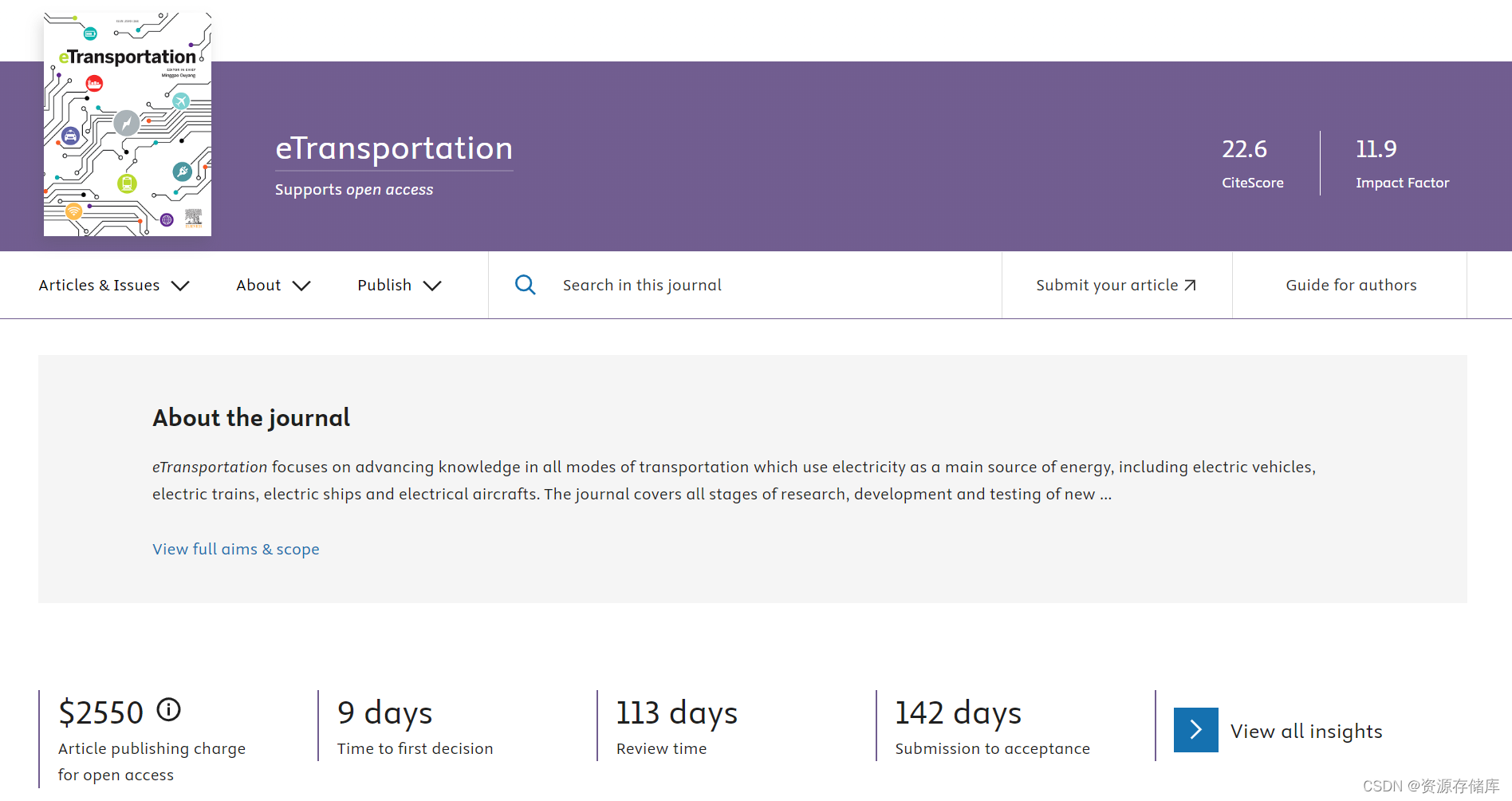Expand the Articles & Issues chevron
The image size is (1512, 801).
[x=181, y=286]
